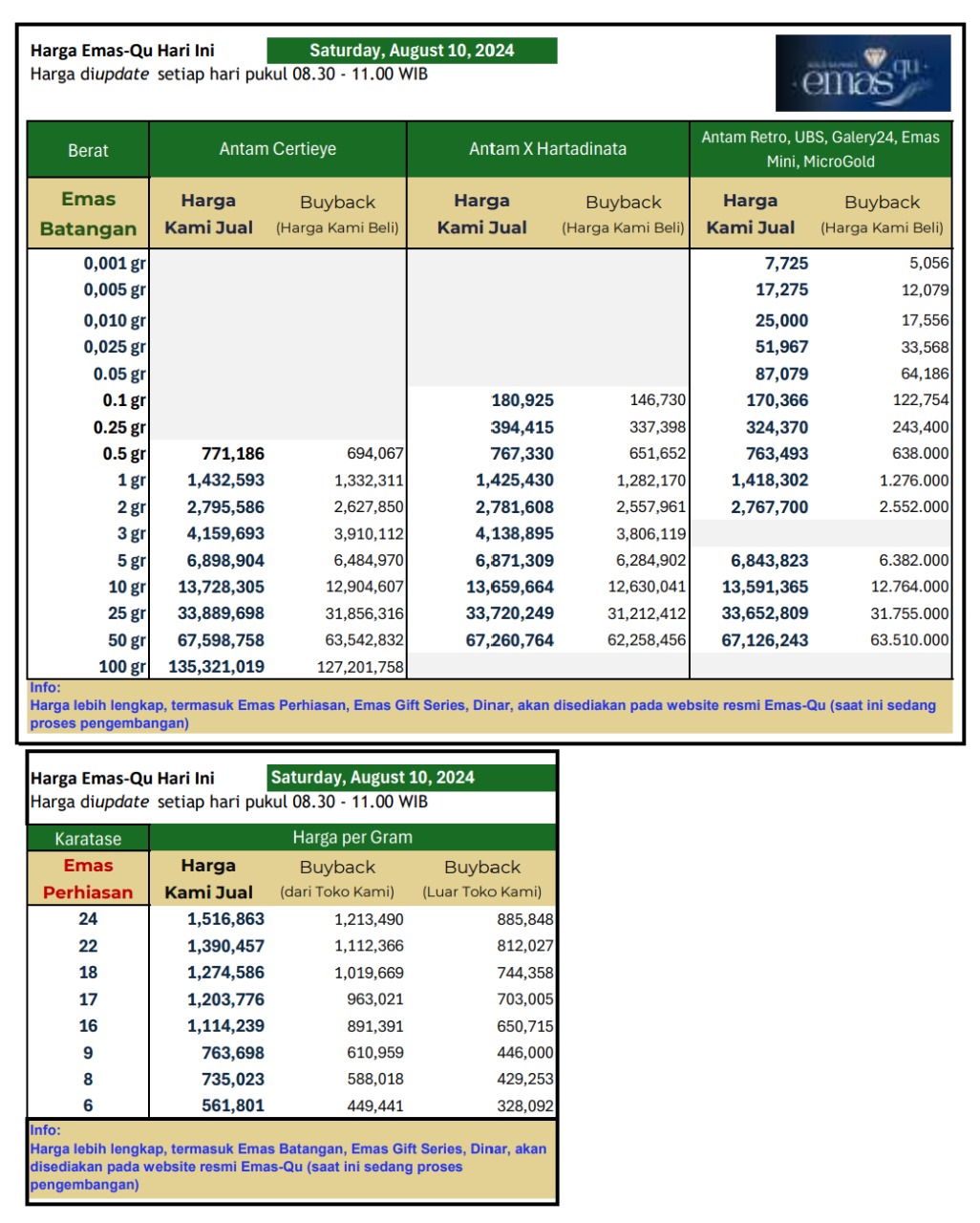Viewport: 980px width, 1223px height.
Task: Select the price cell 170,366
Action: (x=778, y=400)
